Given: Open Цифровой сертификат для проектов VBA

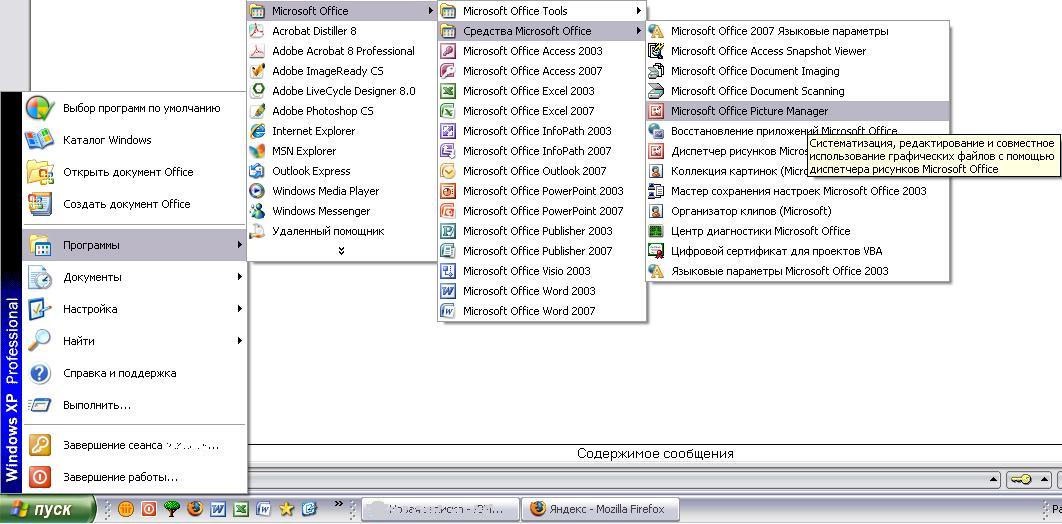Looking at the screenshot, I should click(x=798, y=250).
